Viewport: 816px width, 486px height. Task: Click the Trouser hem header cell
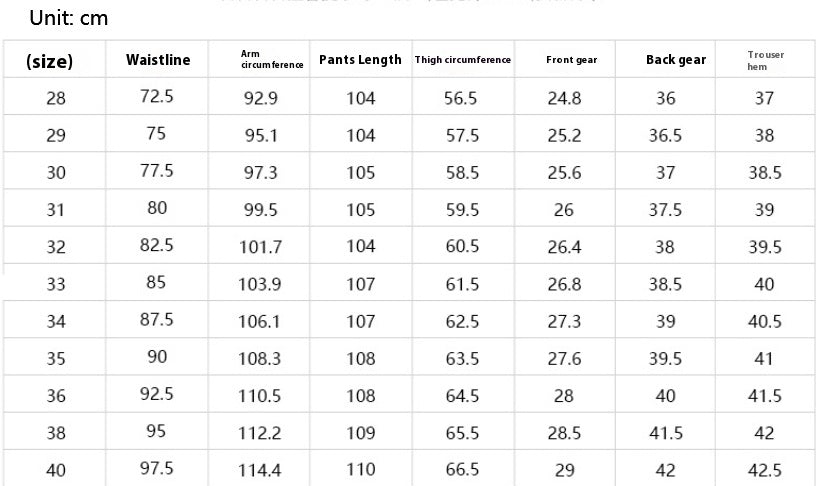pos(765,60)
